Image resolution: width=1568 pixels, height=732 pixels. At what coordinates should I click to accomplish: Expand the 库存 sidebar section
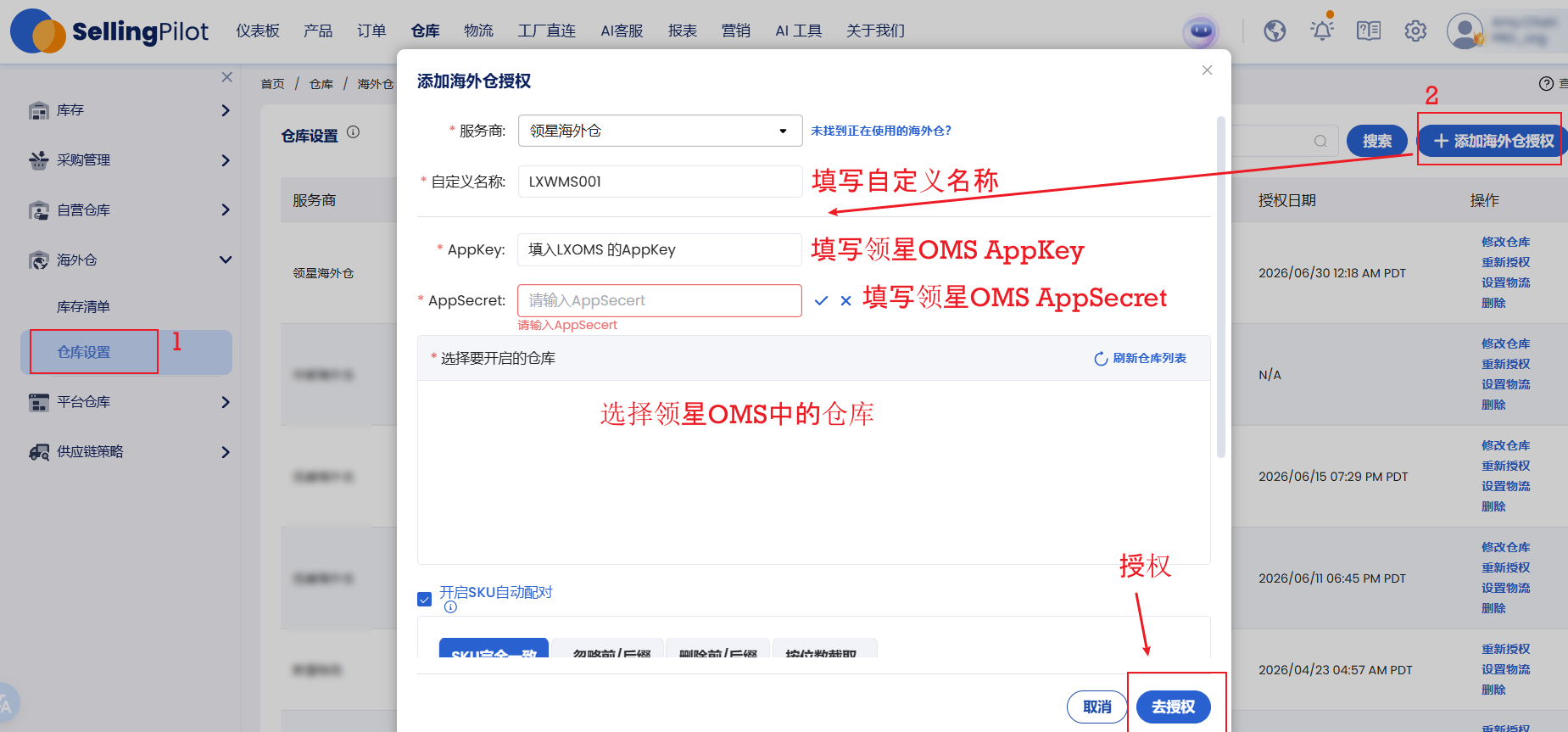tap(226, 111)
